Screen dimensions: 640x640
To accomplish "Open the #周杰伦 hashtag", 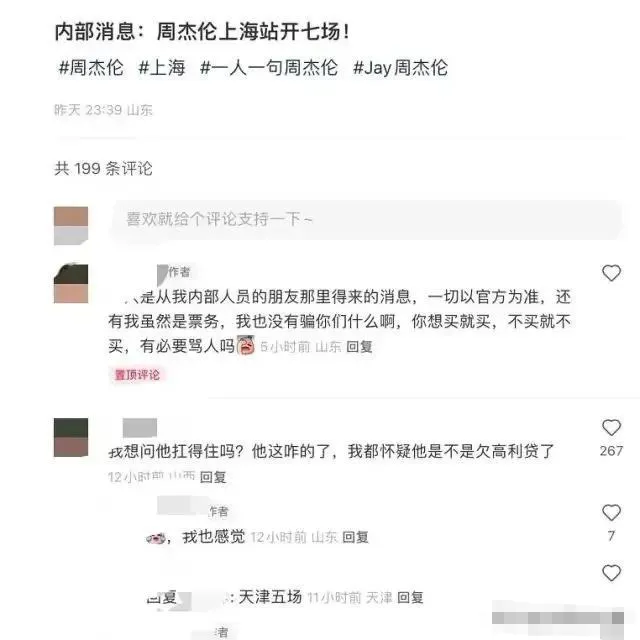I will [x=91, y=67].
